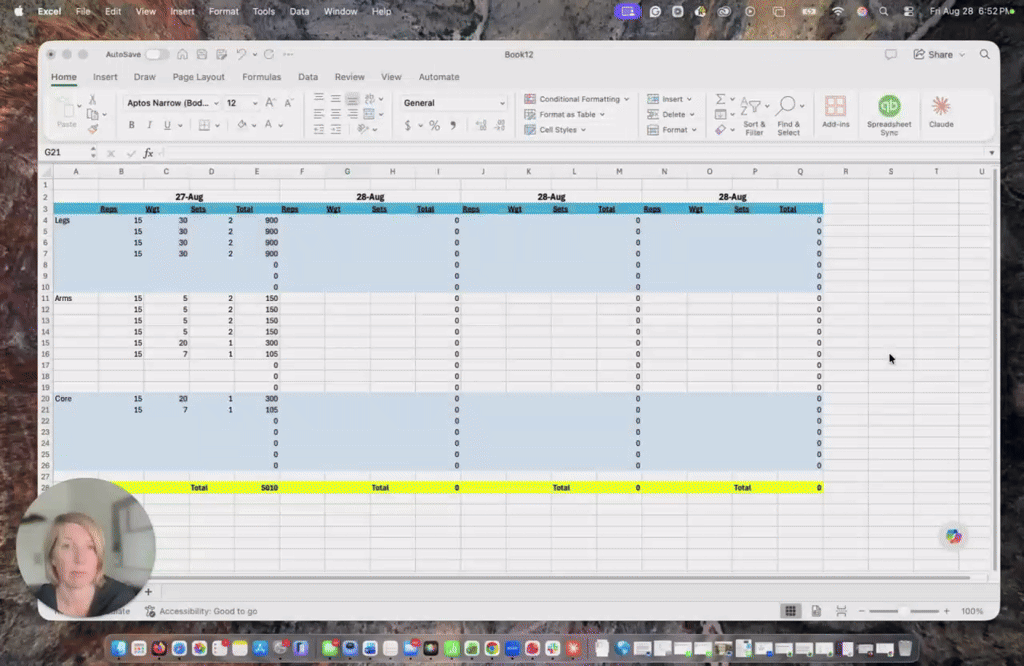Image resolution: width=1024 pixels, height=666 pixels.
Task: Open the Data menu in macOS menu bar
Action: [299, 11]
